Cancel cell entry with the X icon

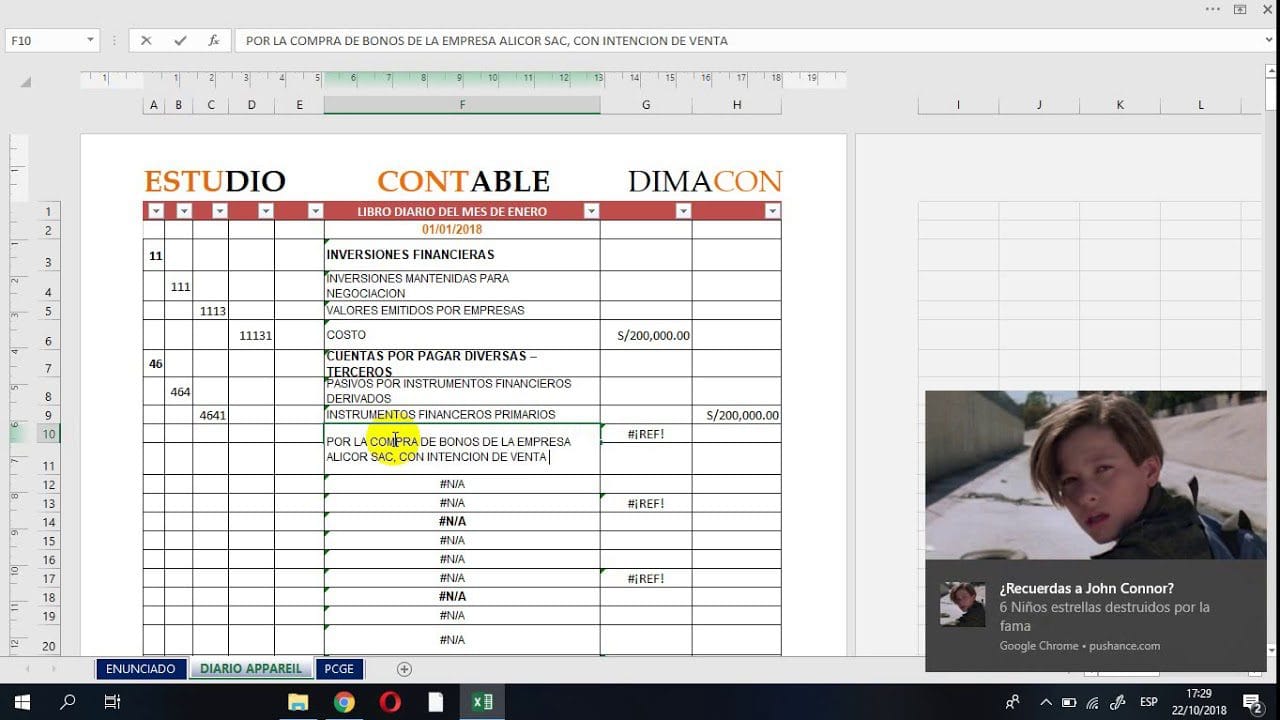coord(149,40)
